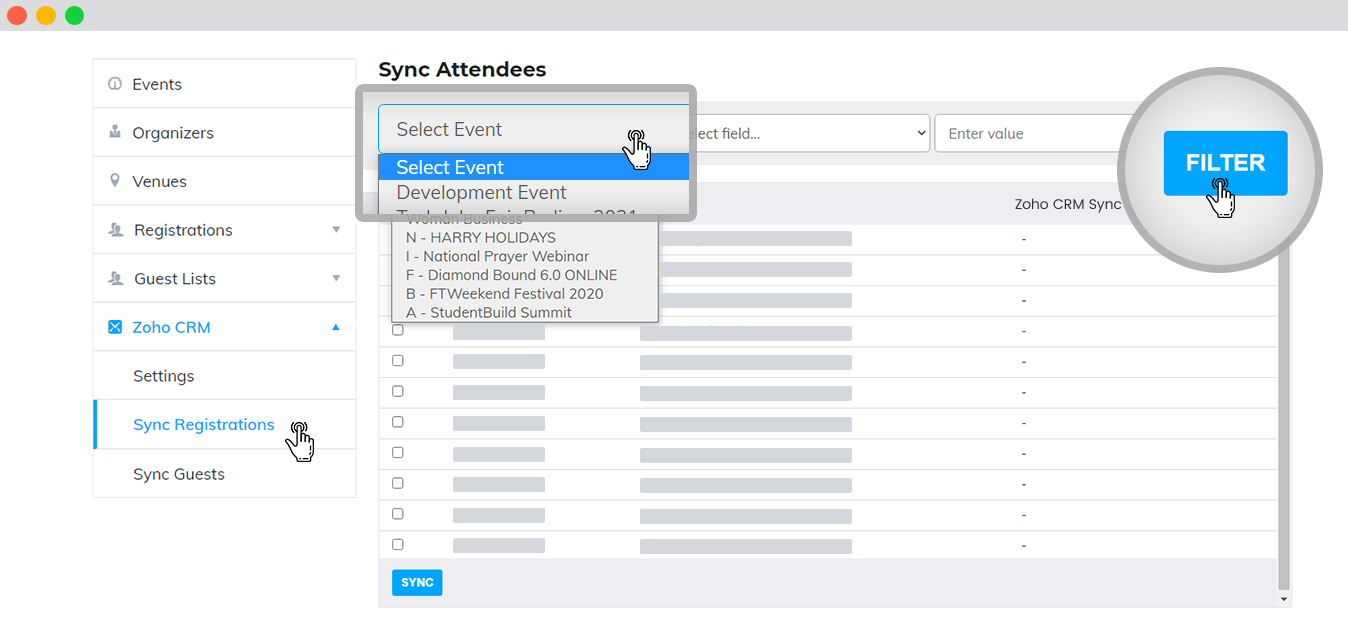Screen dimensions: 1348x635
Task: Click the red window close button
Action: coord(17,15)
